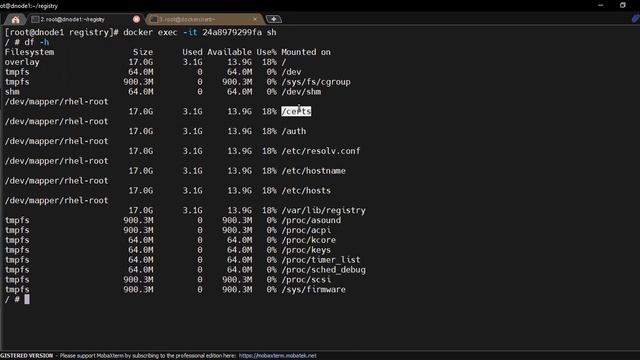This screenshot has height=360, width=640.
Task: Click the /proc/sched_debug mount entry
Action: point(324,270)
